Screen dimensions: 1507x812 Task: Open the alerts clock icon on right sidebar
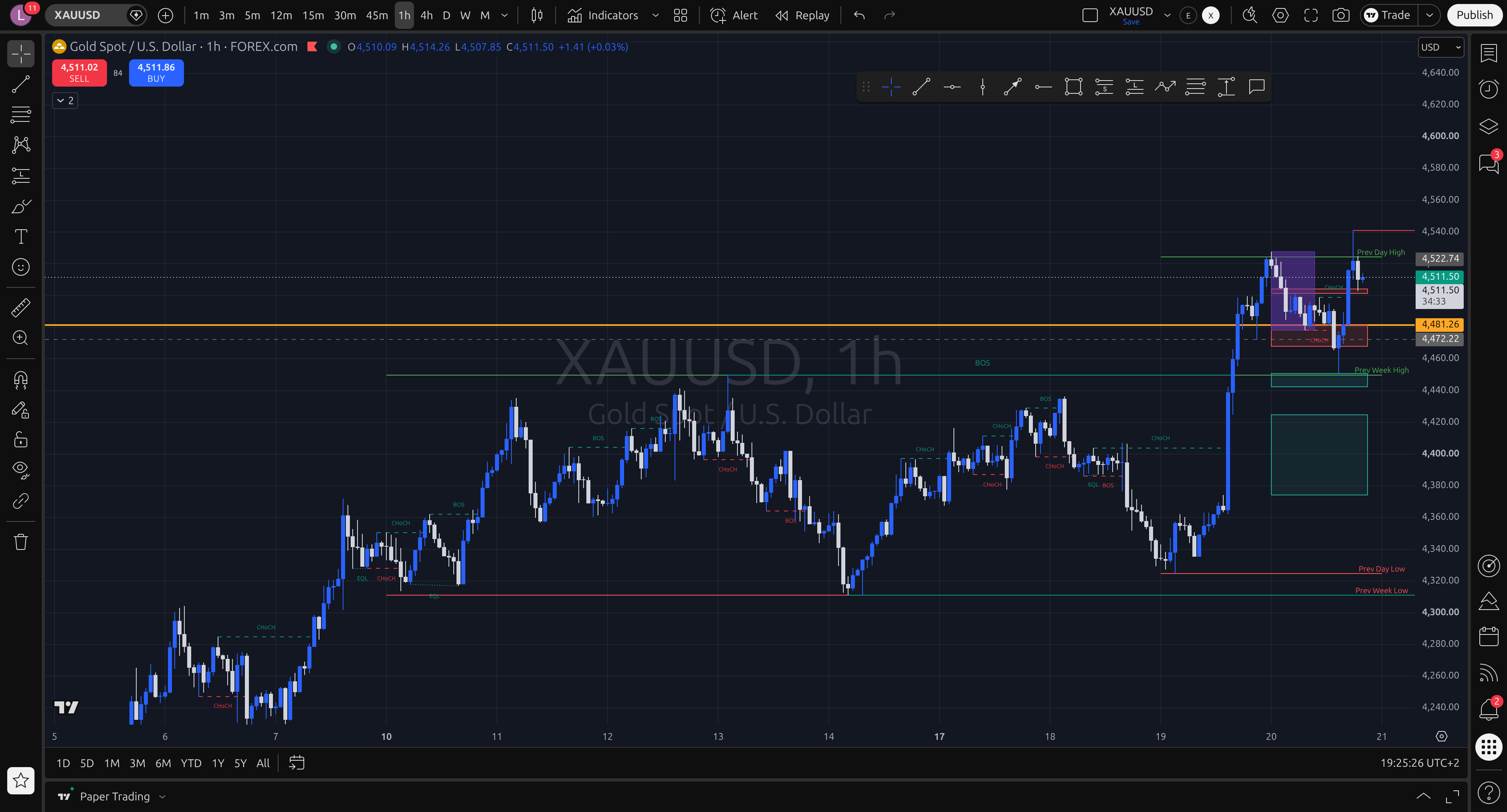pos(1489,89)
